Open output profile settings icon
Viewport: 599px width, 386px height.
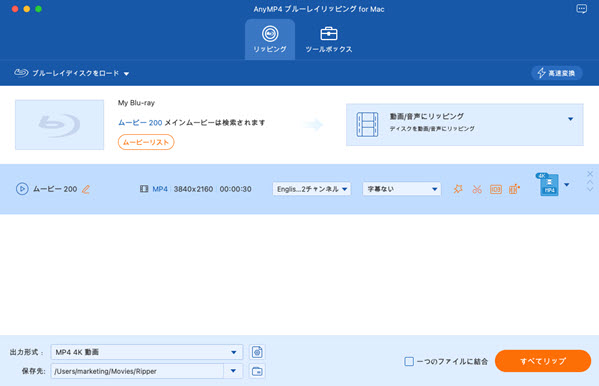coord(257,352)
